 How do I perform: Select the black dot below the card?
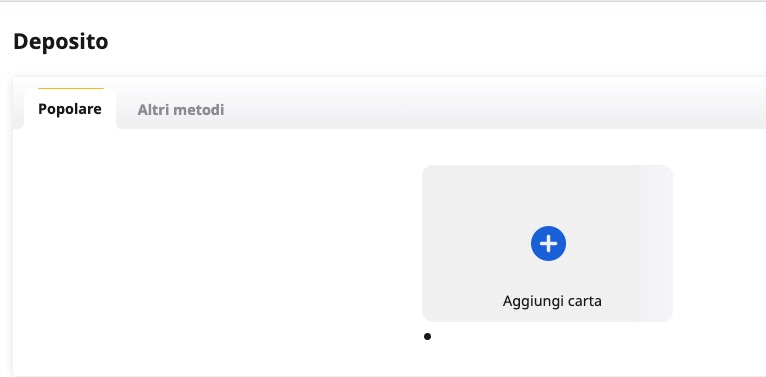coord(427,336)
